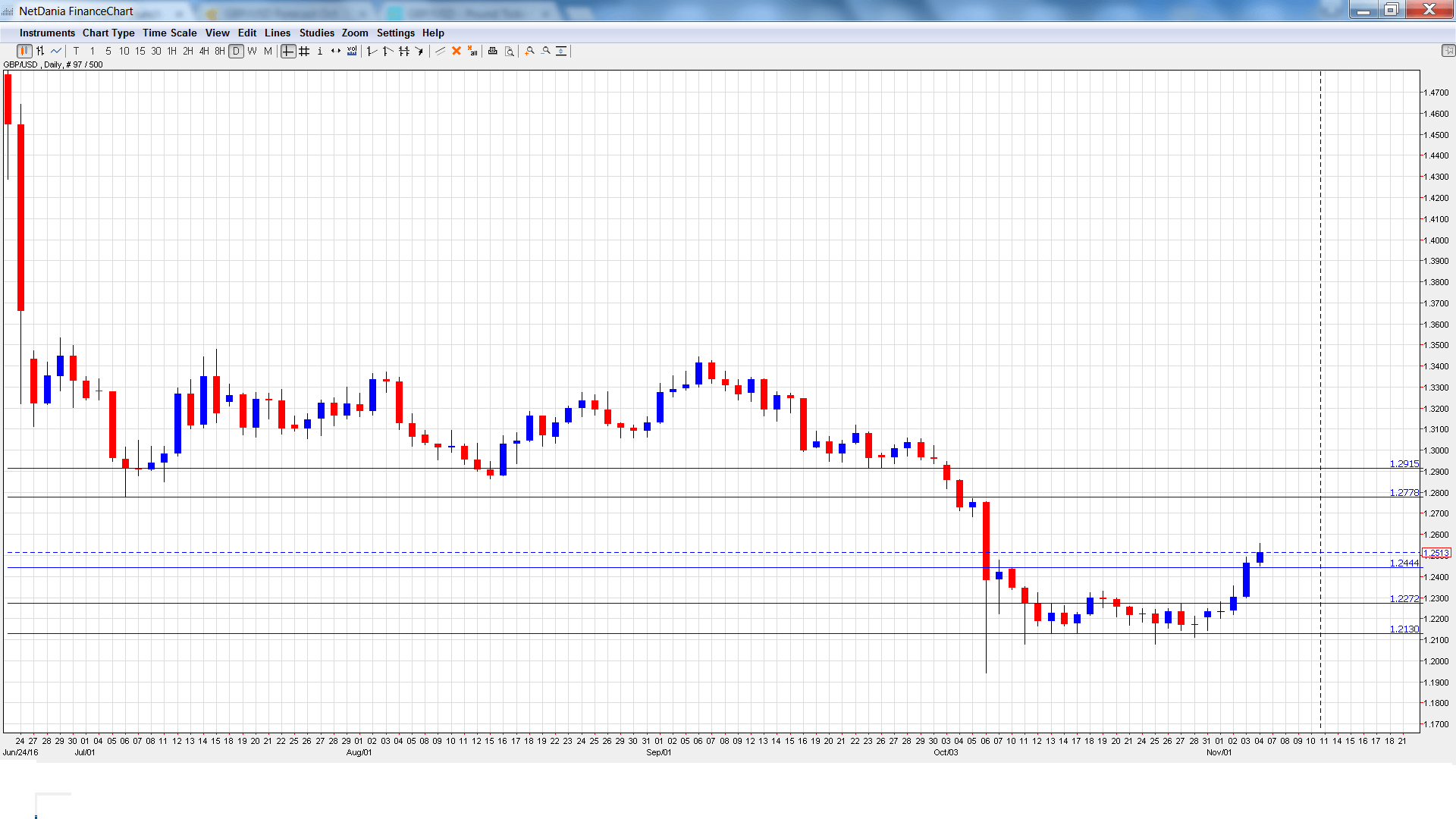Switch to line chart type

pos(55,51)
